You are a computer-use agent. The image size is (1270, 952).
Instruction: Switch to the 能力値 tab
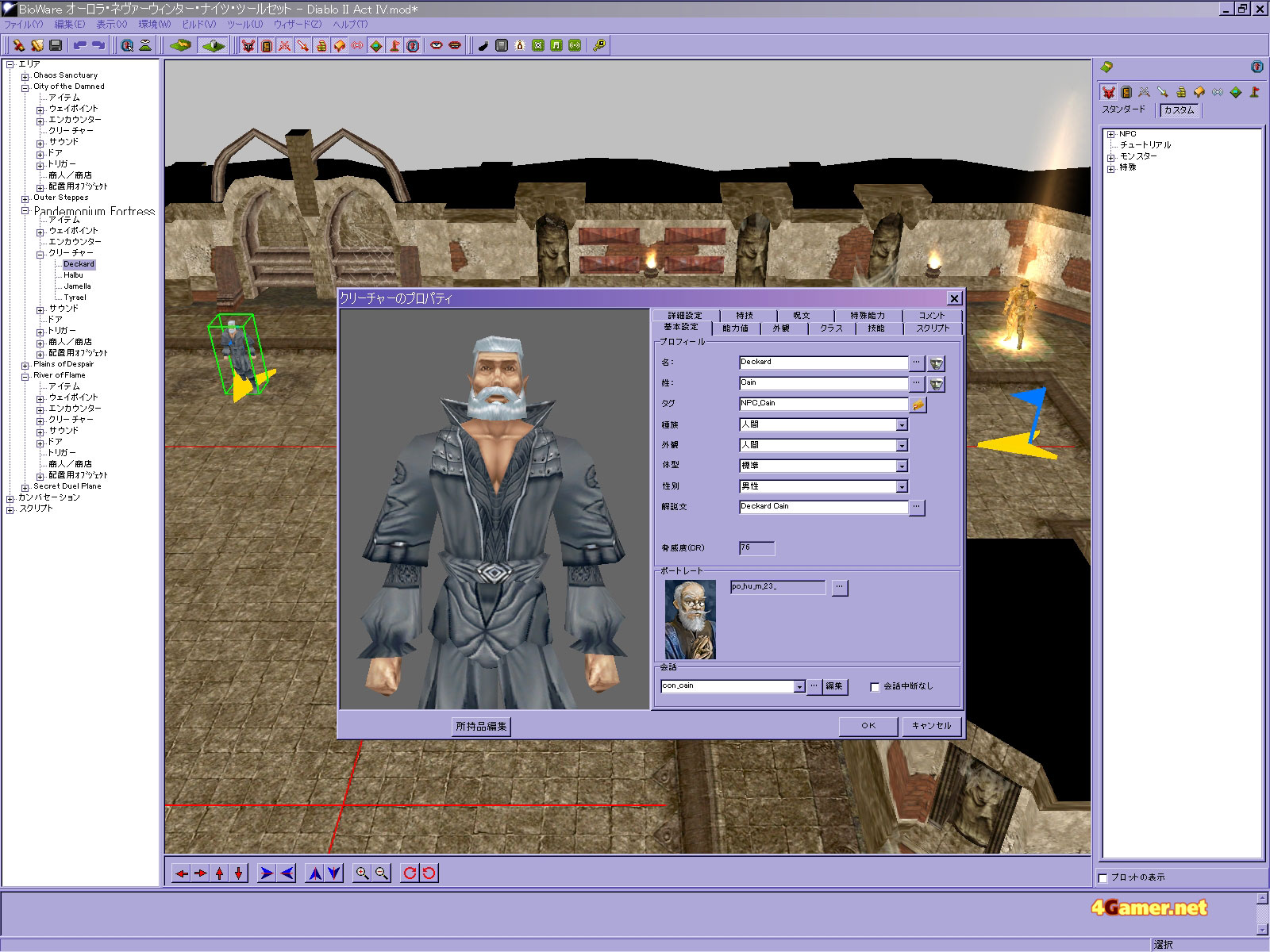(736, 328)
